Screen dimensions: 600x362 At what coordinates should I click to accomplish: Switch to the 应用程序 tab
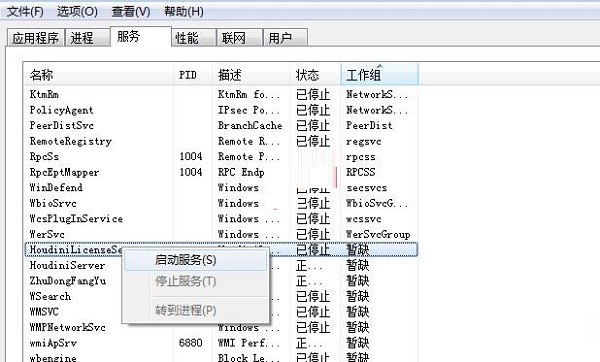[x=36, y=38]
